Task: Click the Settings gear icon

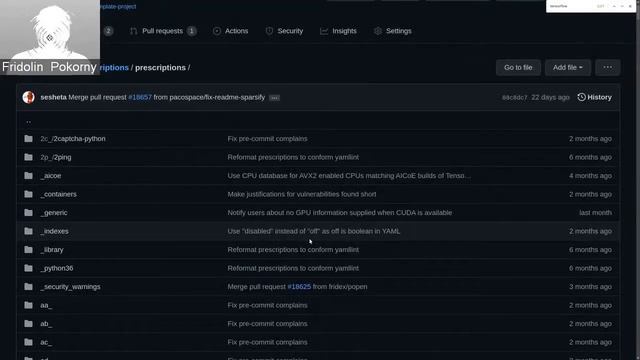Action: click(378, 31)
